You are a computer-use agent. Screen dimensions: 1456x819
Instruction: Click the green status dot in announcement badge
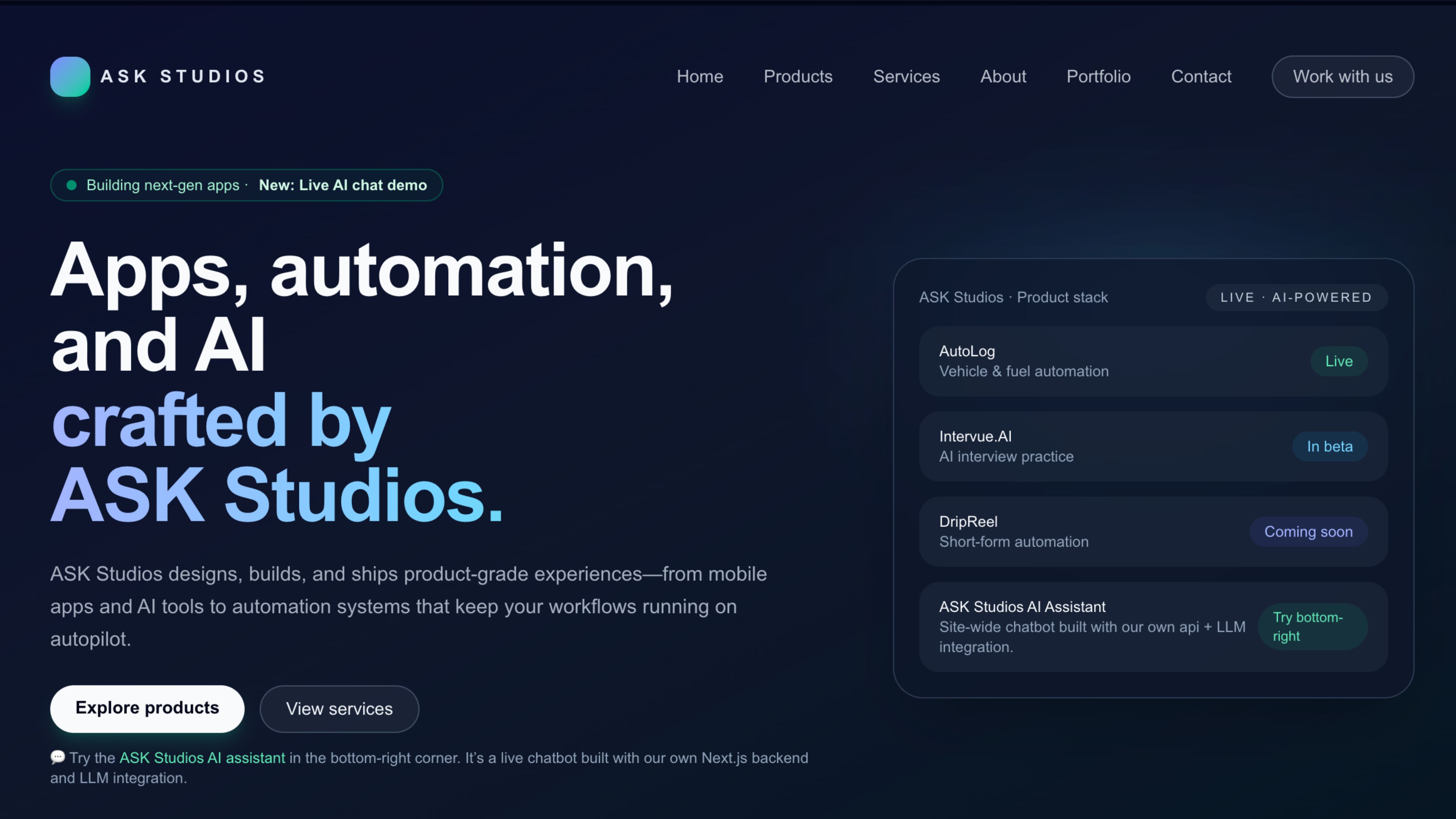71,185
